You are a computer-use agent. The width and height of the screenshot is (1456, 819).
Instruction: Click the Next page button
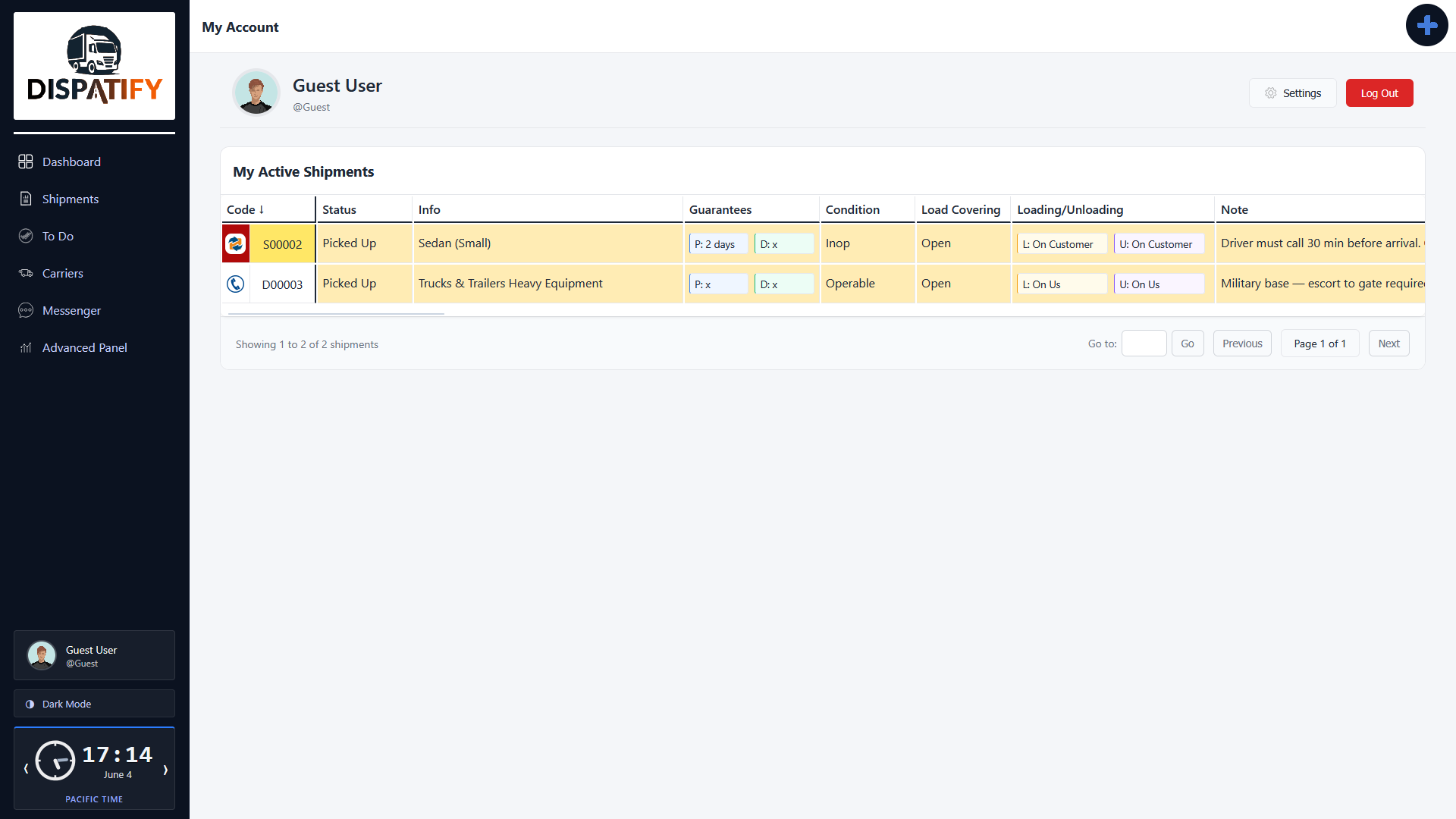(x=1389, y=344)
